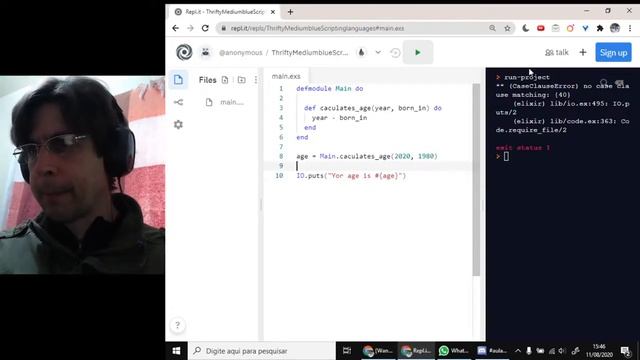Click the anonymous user avatar icon
This screenshot has width=640, height=360.
coord(205,52)
